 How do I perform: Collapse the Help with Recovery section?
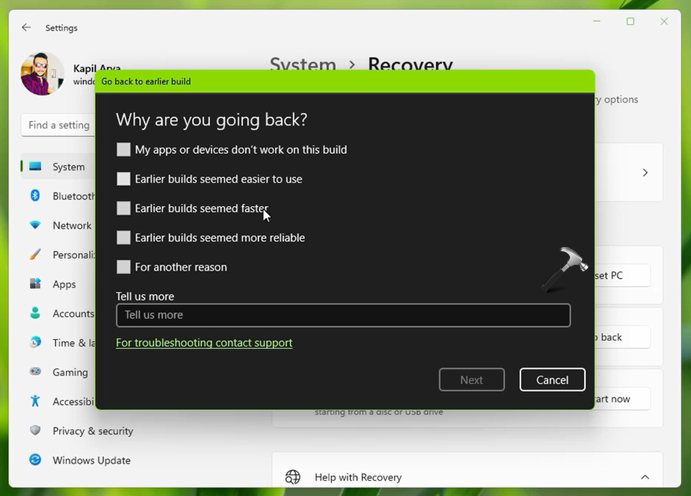pos(645,478)
